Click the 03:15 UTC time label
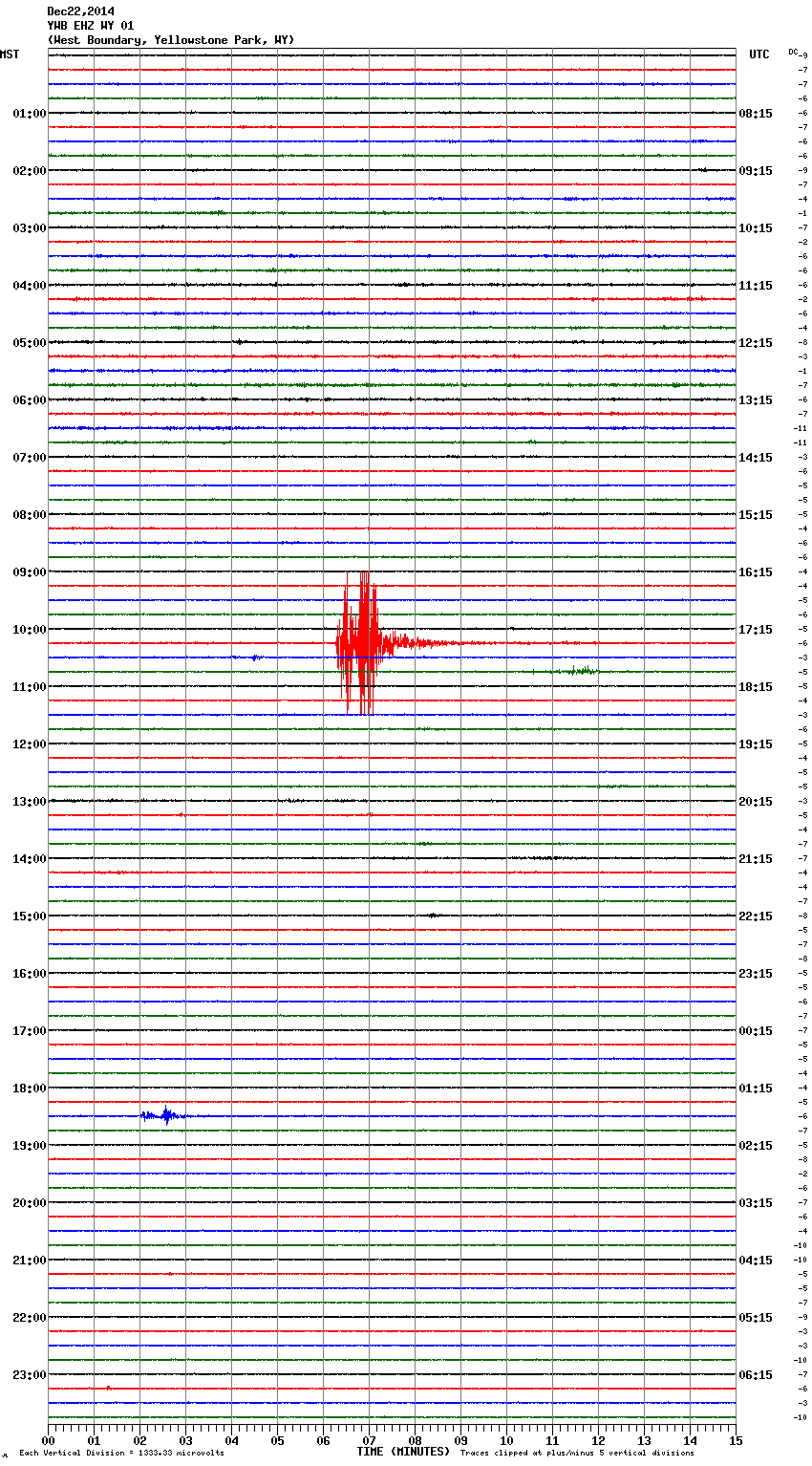The image size is (812, 1466). click(x=756, y=1203)
